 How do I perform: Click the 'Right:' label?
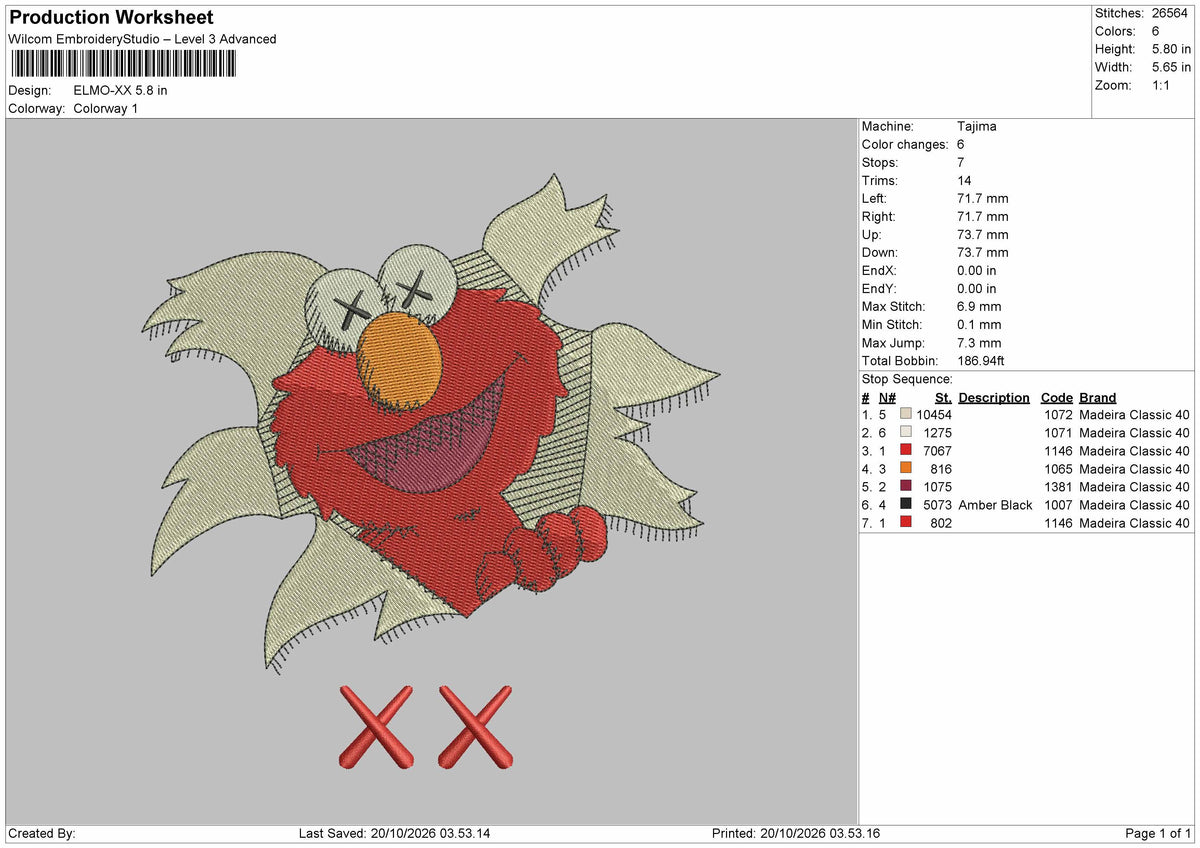(x=879, y=216)
